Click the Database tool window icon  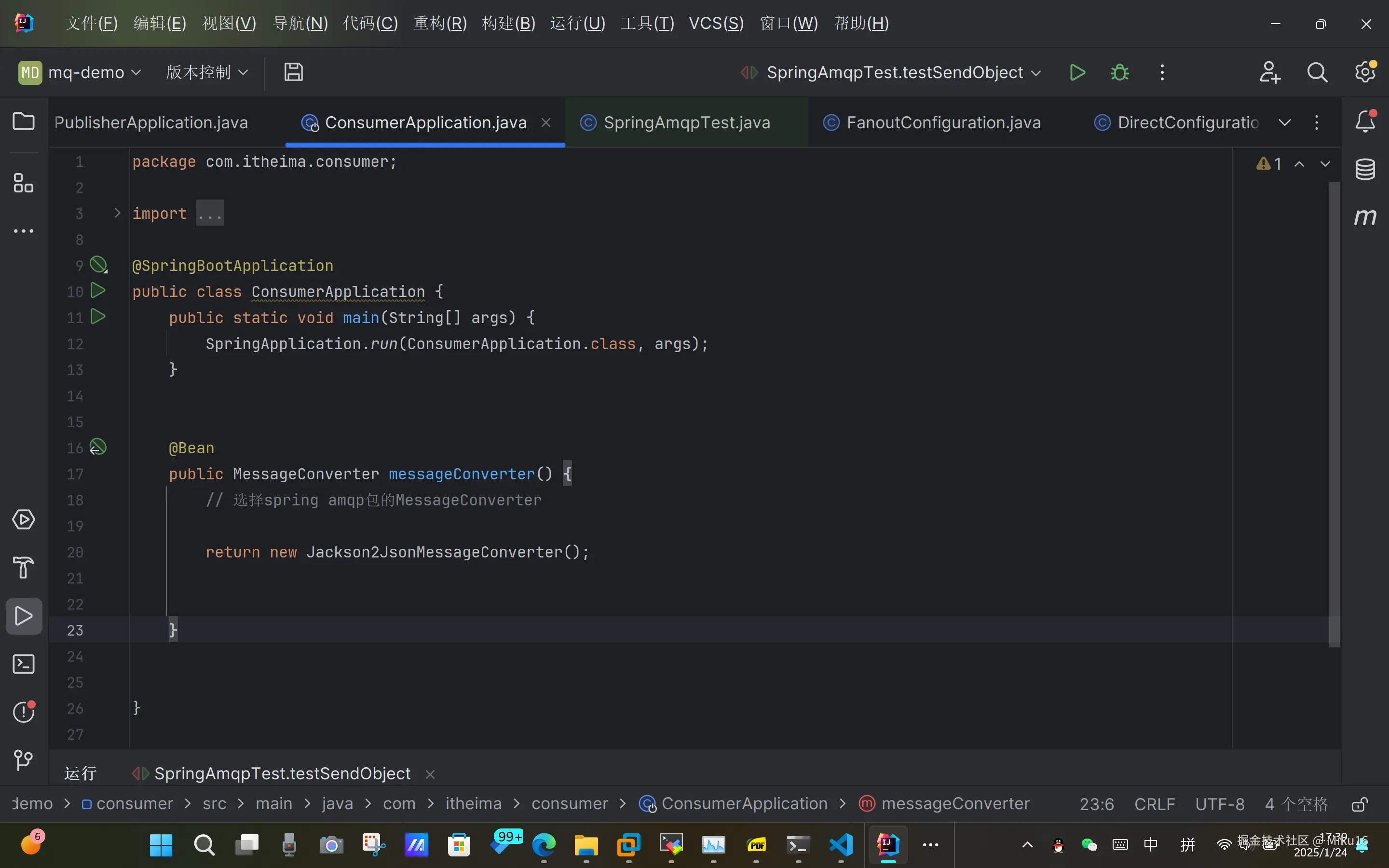click(x=1365, y=169)
